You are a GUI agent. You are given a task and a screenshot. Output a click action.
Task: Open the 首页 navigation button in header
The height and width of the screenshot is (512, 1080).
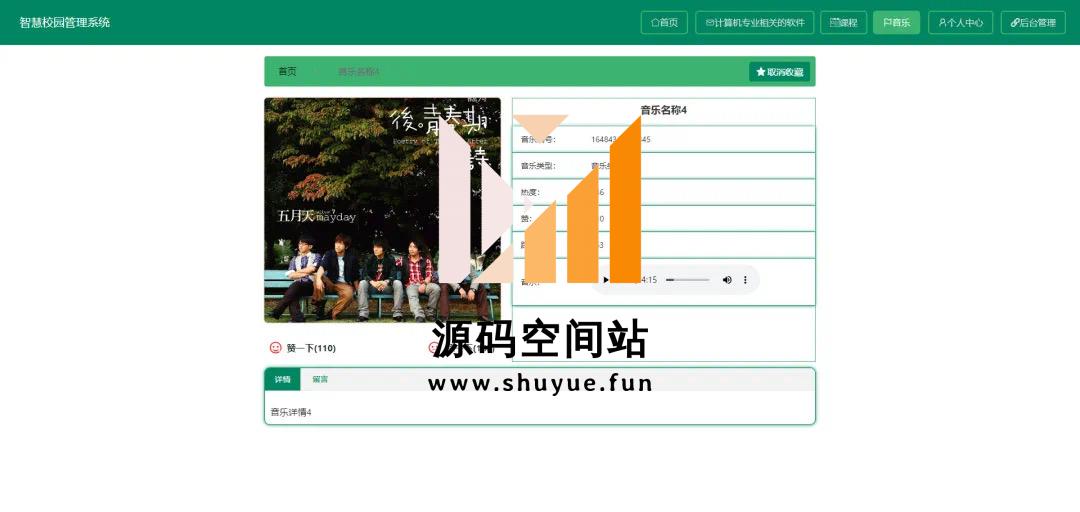point(664,23)
